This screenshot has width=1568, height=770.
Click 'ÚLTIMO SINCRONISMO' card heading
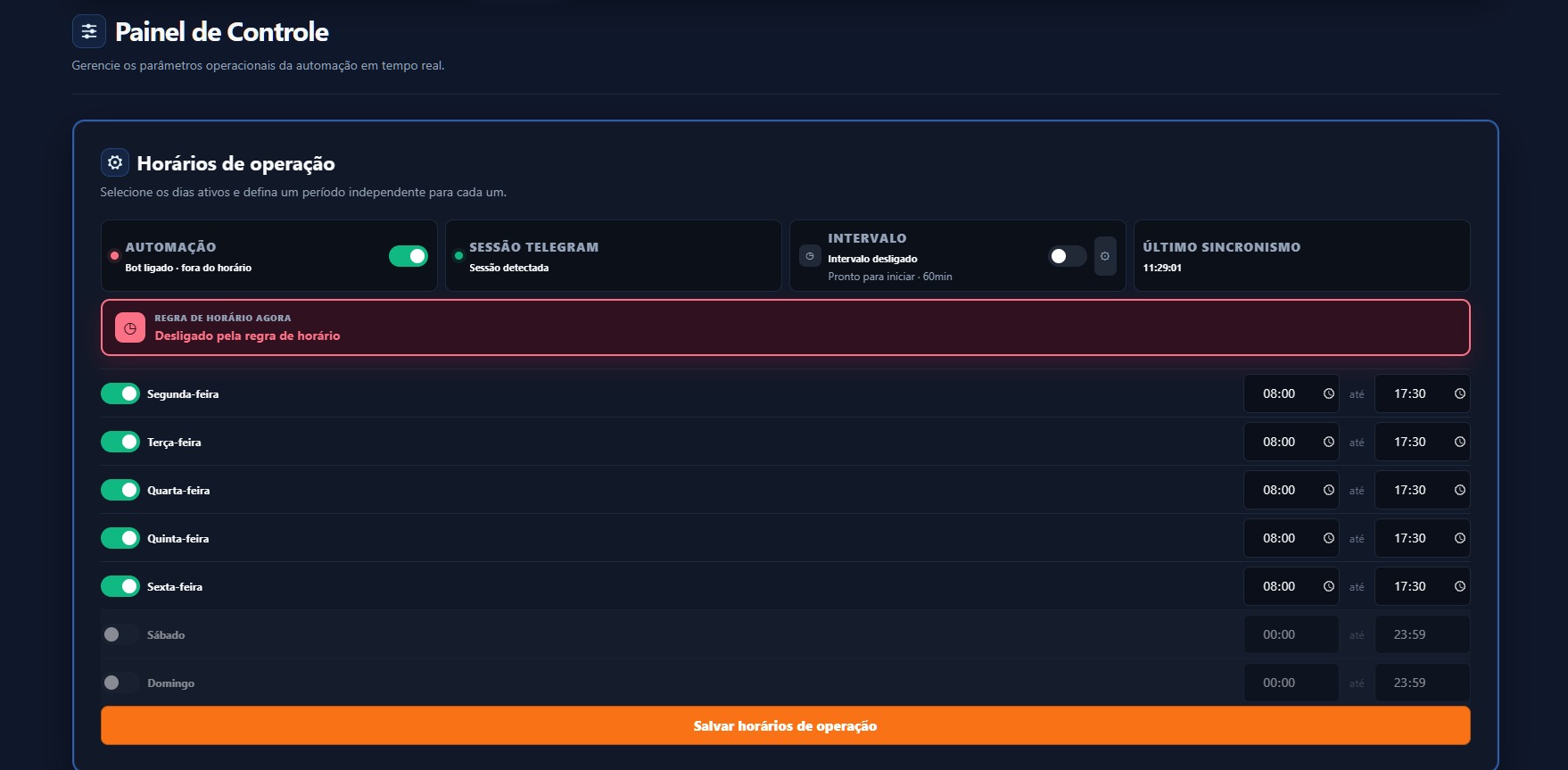click(x=1221, y=247)
